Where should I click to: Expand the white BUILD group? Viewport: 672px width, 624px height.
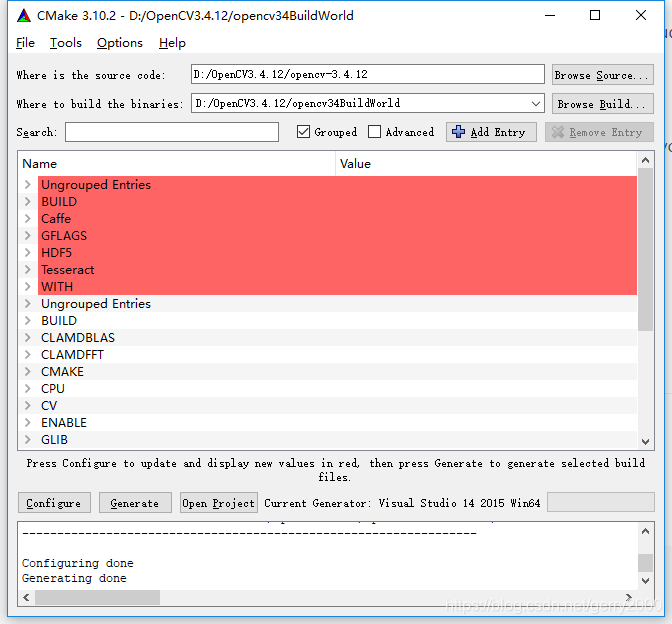[28, 321]
